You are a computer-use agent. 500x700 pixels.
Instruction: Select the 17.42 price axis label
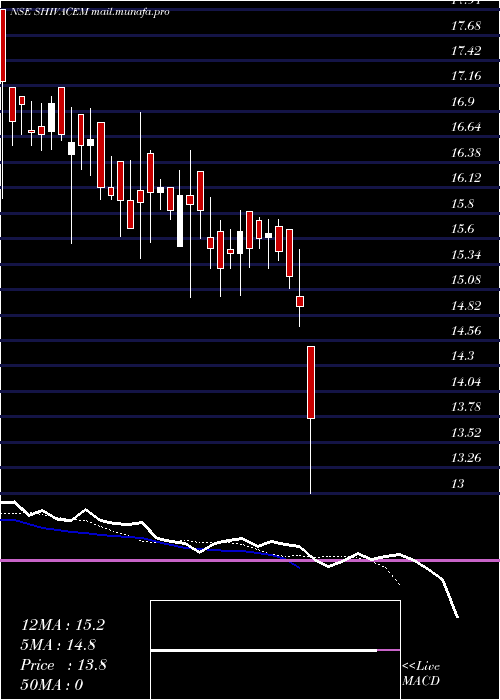click(466, 50)
